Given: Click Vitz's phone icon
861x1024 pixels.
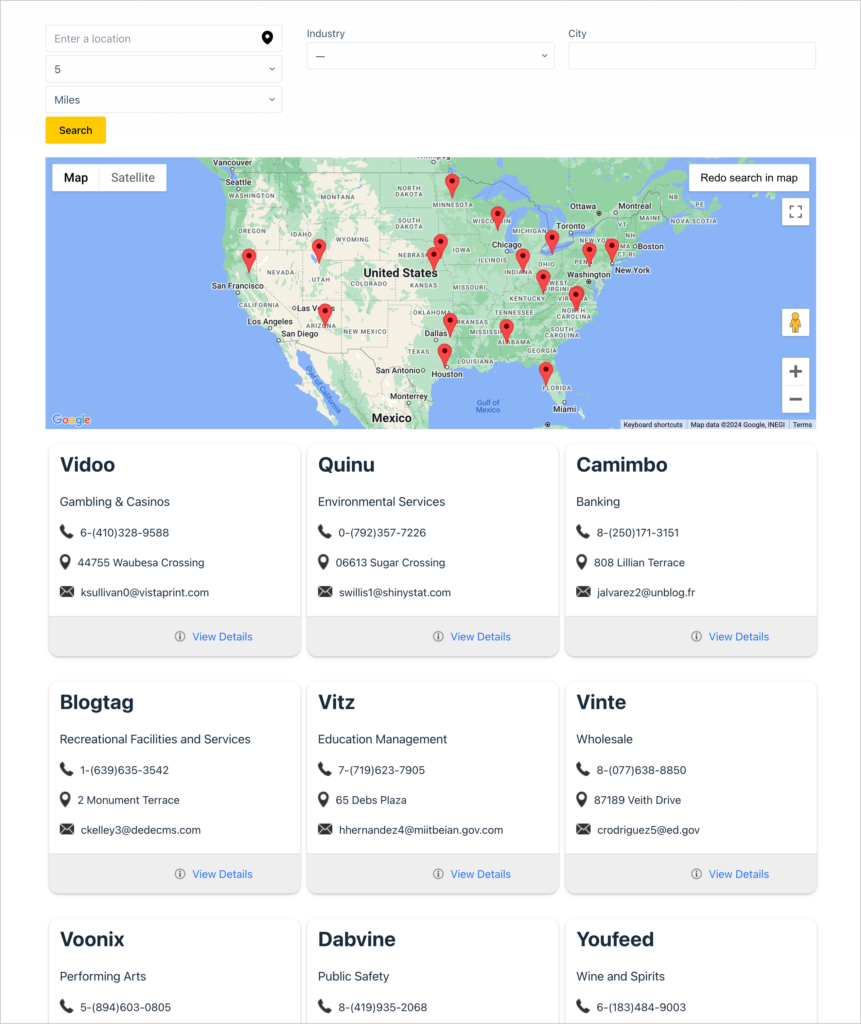Looking at the screenshot, I should 325,769.
